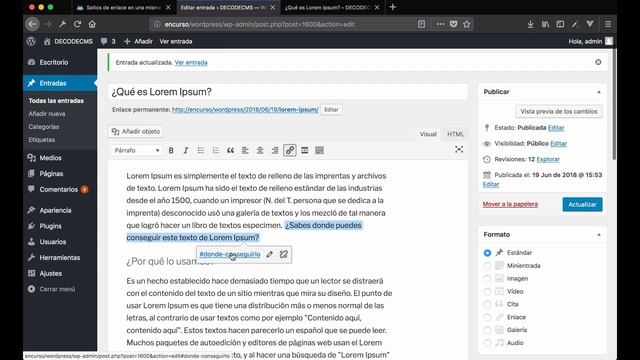Screen dimensions: 640x360
Task: Open the Usuarios sidebar menu
Action: (60, 242)
